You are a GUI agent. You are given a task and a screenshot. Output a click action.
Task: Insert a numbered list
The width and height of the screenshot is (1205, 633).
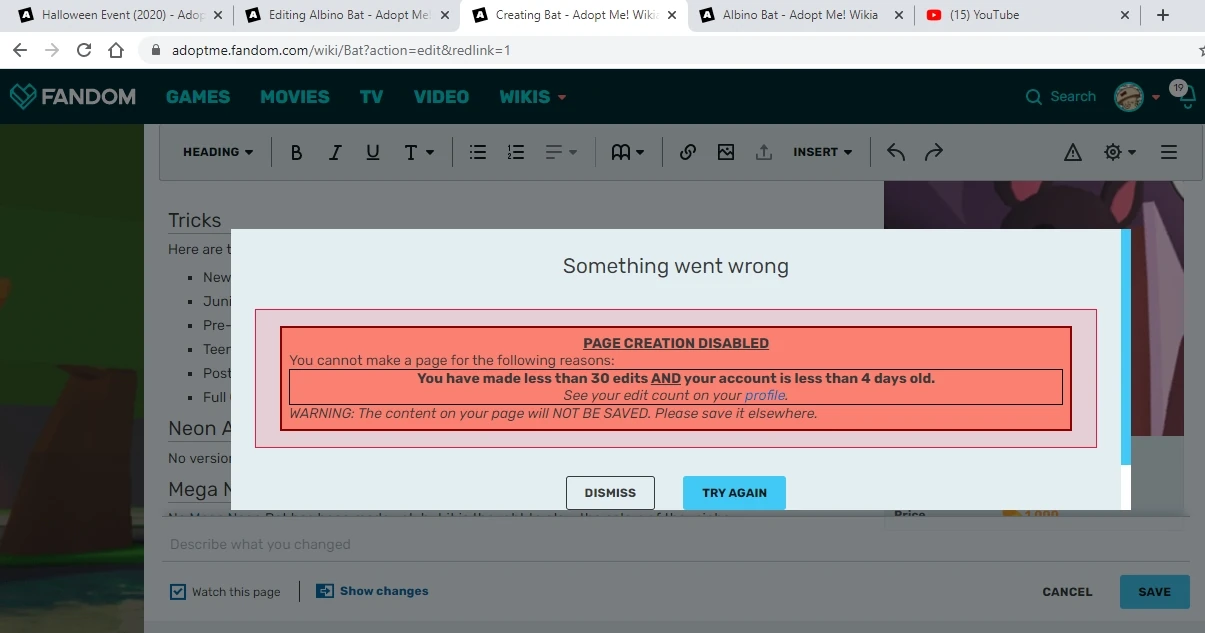pos(516,152)
